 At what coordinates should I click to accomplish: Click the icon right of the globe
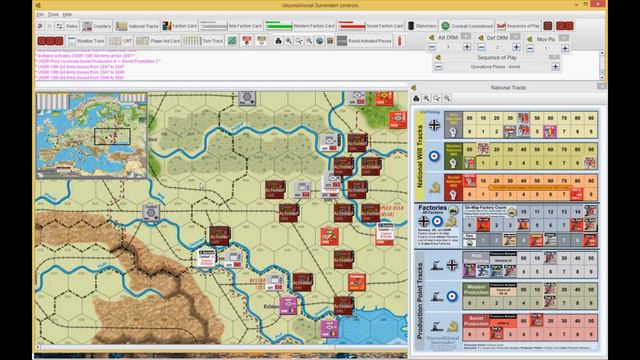coord(330,41)
